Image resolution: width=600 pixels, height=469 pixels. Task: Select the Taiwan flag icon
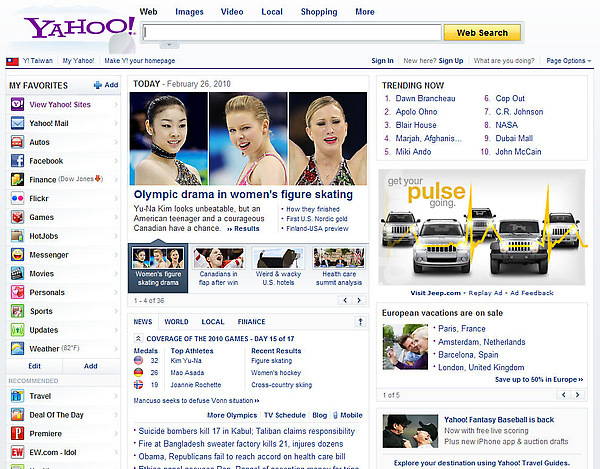click(x=12, y=61)
